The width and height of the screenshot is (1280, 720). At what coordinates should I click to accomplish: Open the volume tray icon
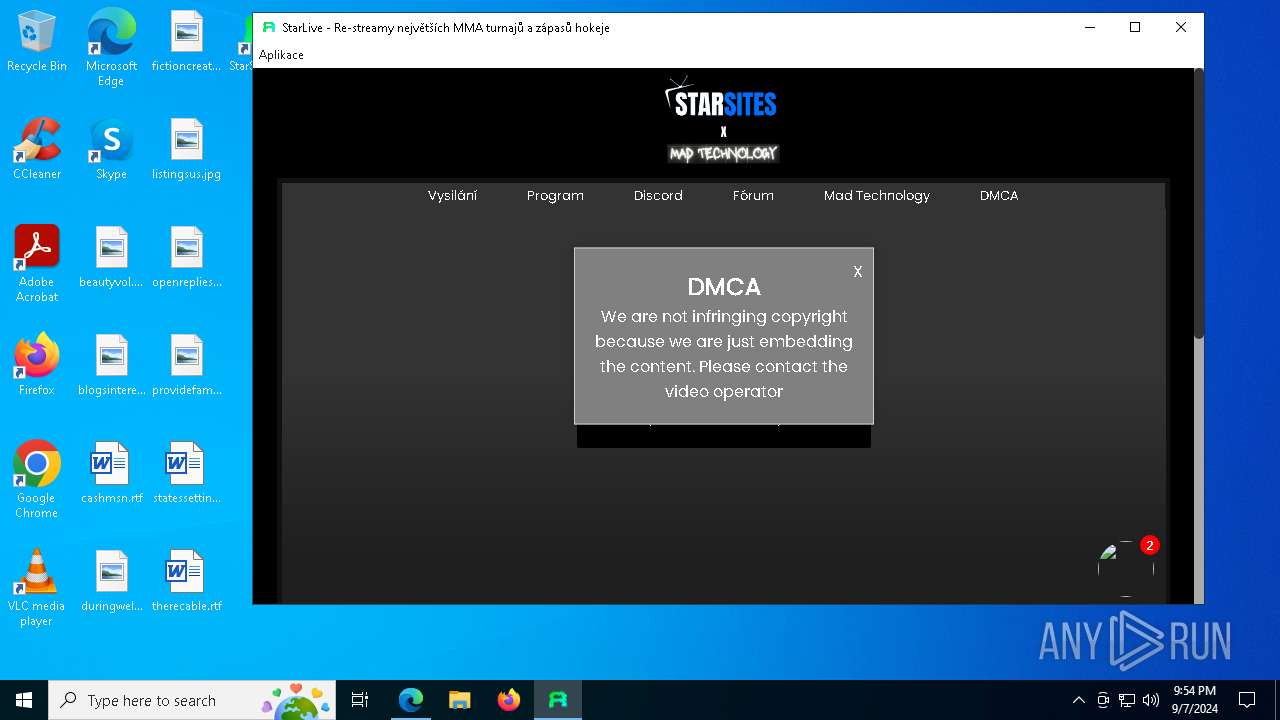point(1151,700)
